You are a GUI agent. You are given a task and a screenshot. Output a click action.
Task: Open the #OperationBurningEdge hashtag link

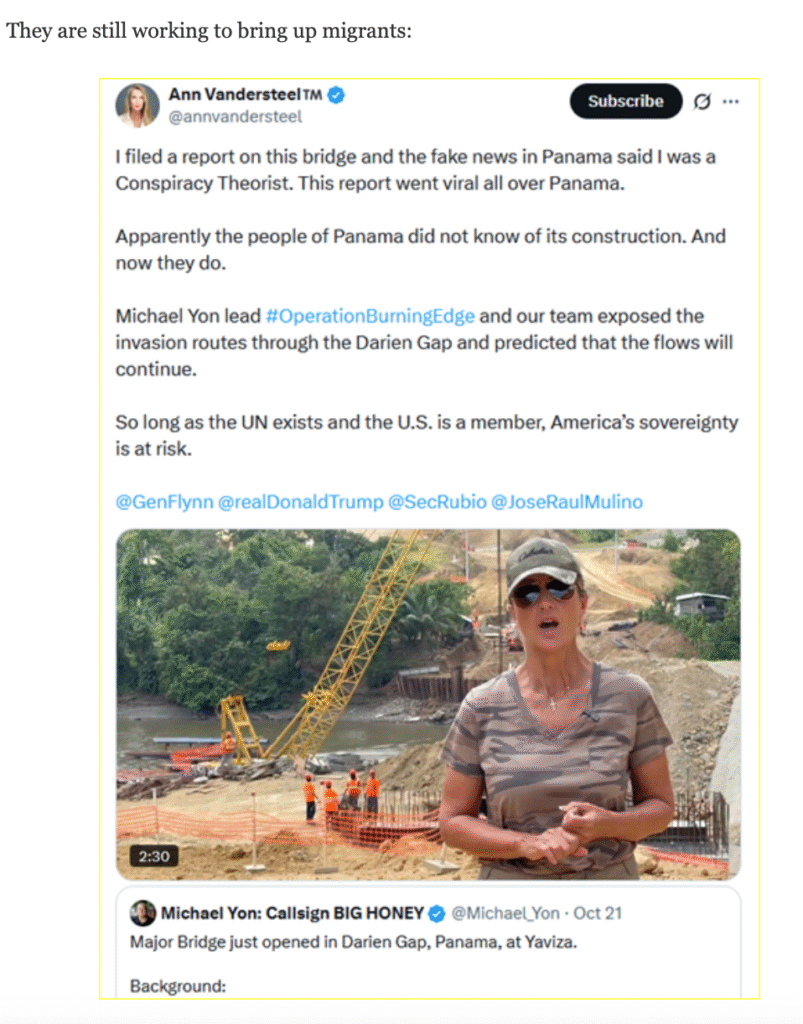(370, 316)
